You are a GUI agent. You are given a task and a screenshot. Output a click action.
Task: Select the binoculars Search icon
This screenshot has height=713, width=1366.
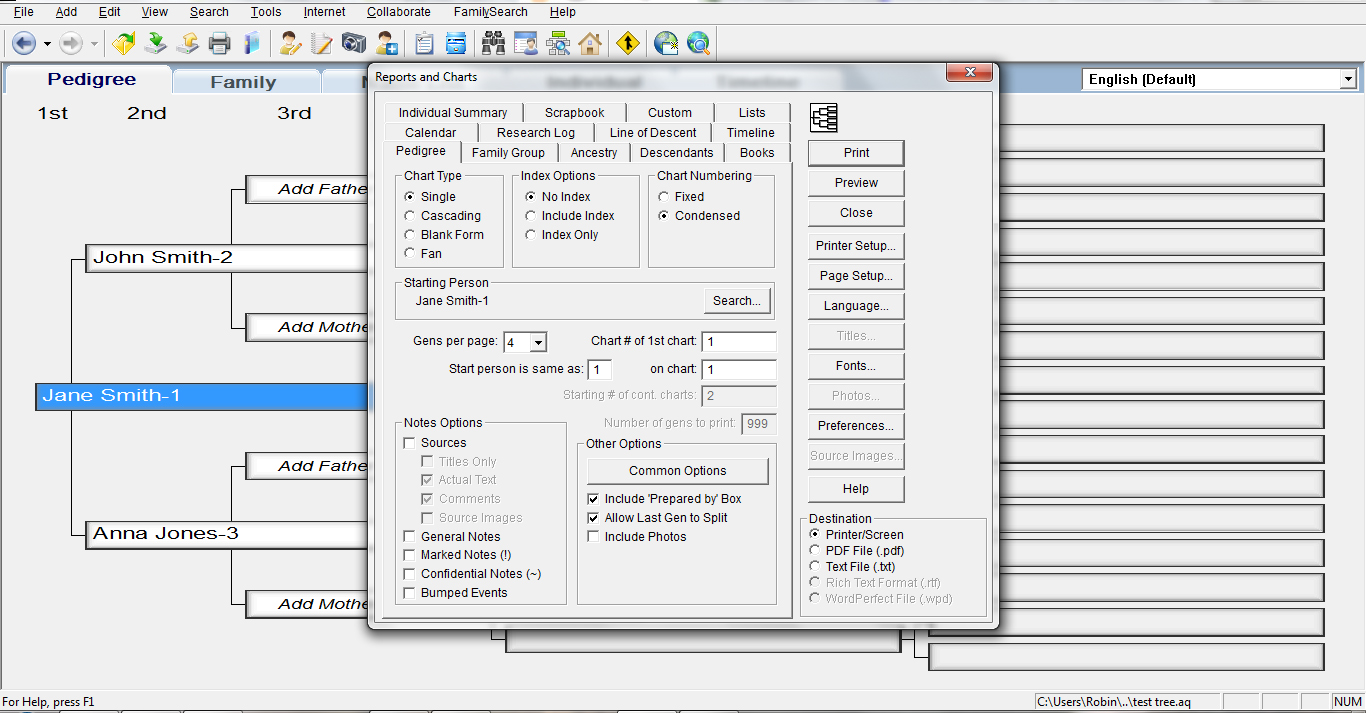(491, 43)
